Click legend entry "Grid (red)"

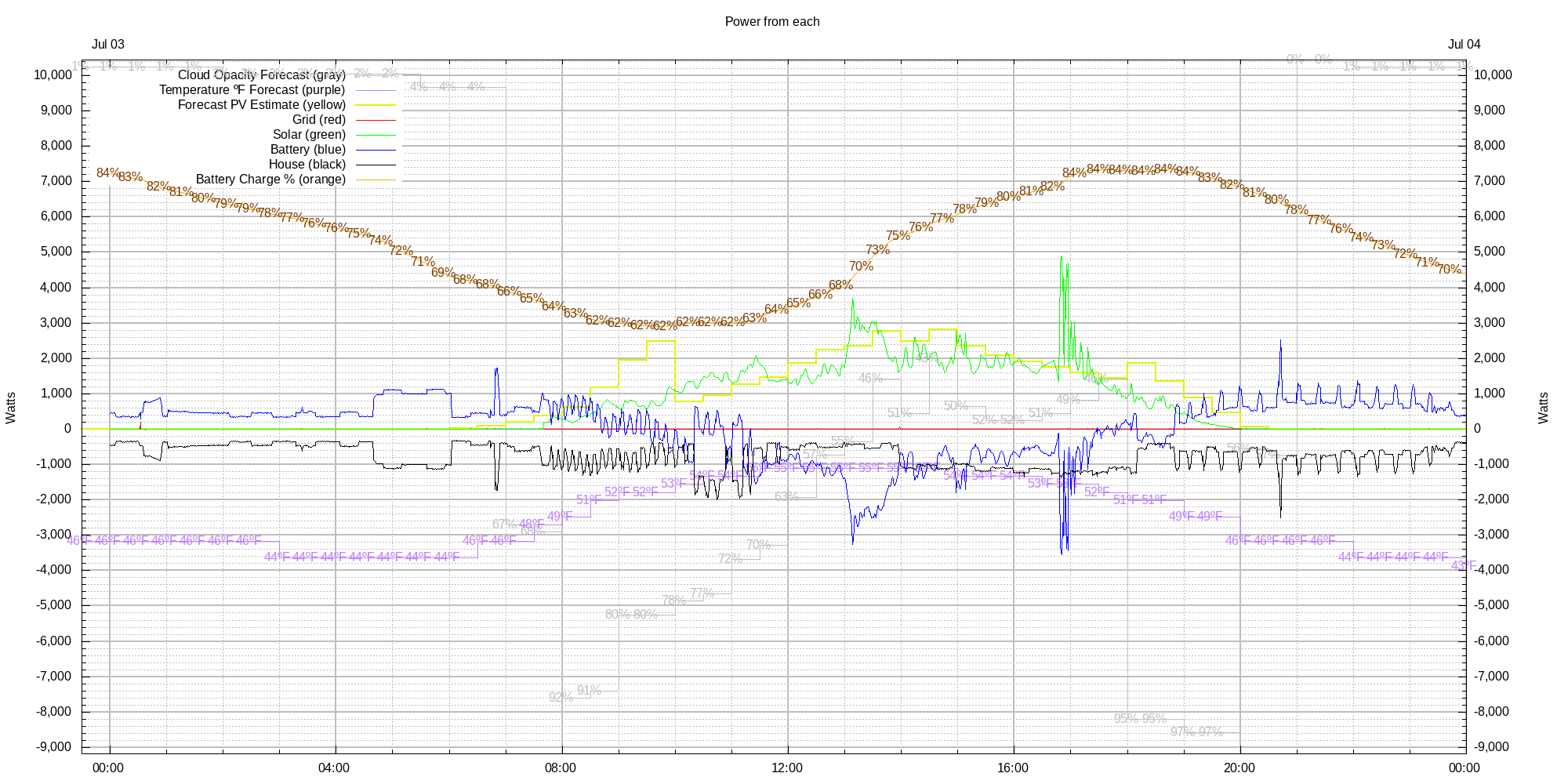click(319, 120)
